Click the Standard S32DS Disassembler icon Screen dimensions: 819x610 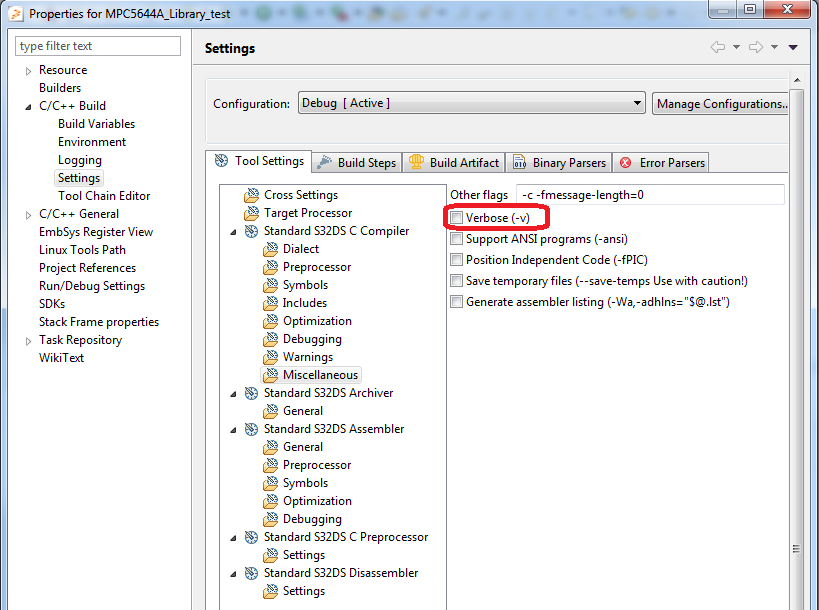[251, 573]
